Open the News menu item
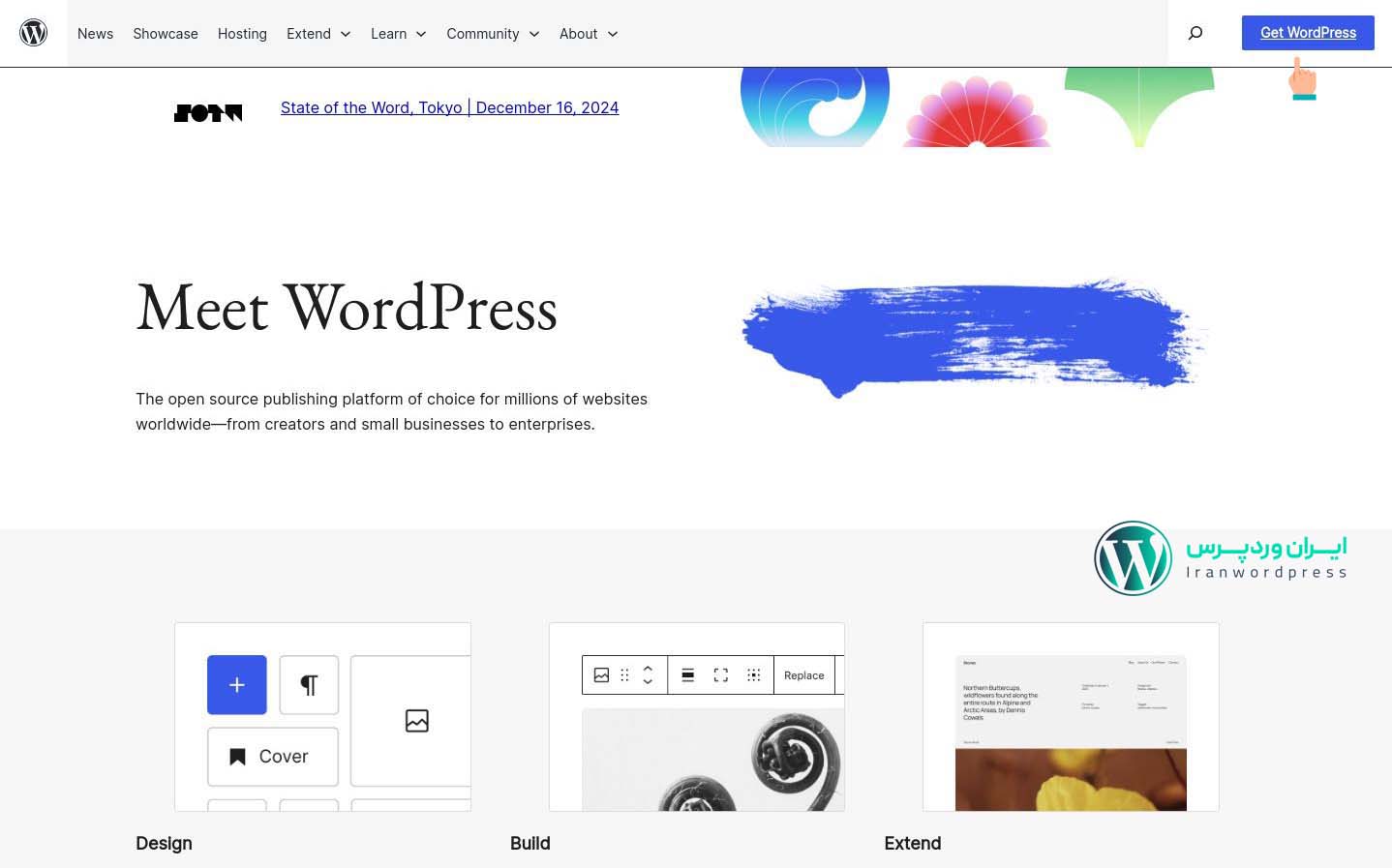The height and width of the screenshot is (868, 1392). (95, 34)
